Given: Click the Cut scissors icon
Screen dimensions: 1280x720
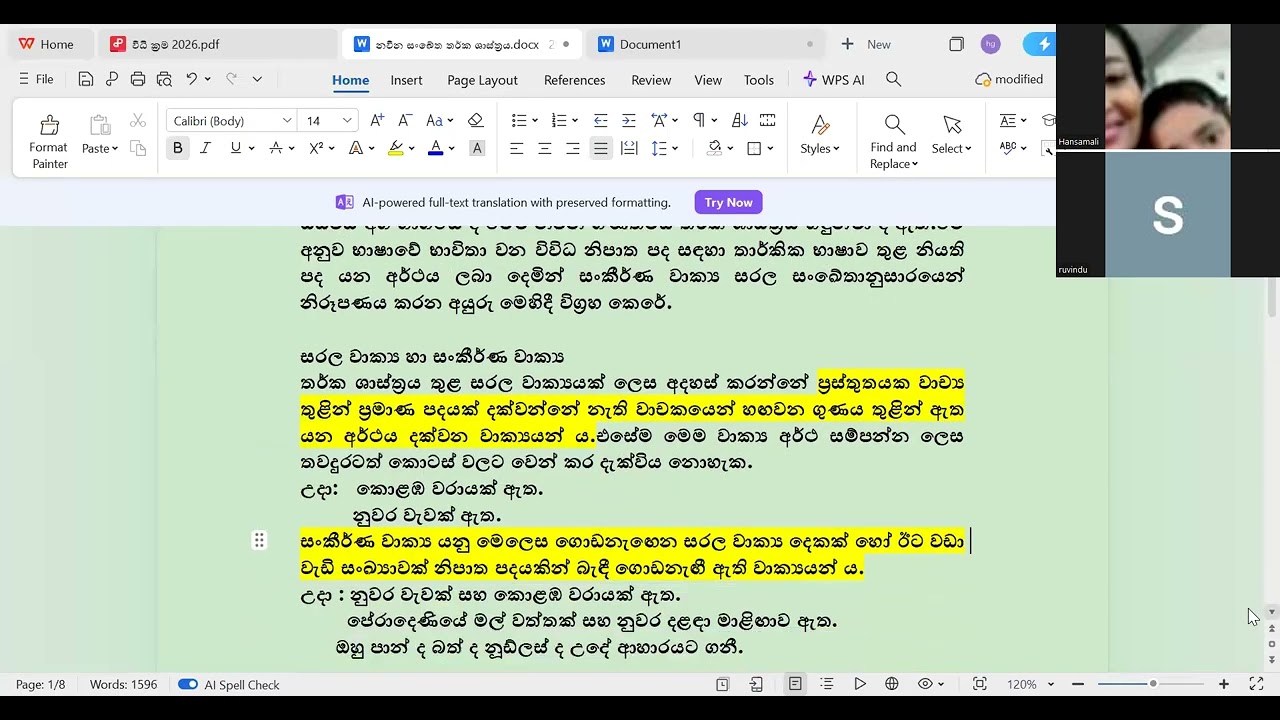Looking at the screenshot, I should pyautogui.click(x=138, y=121).
